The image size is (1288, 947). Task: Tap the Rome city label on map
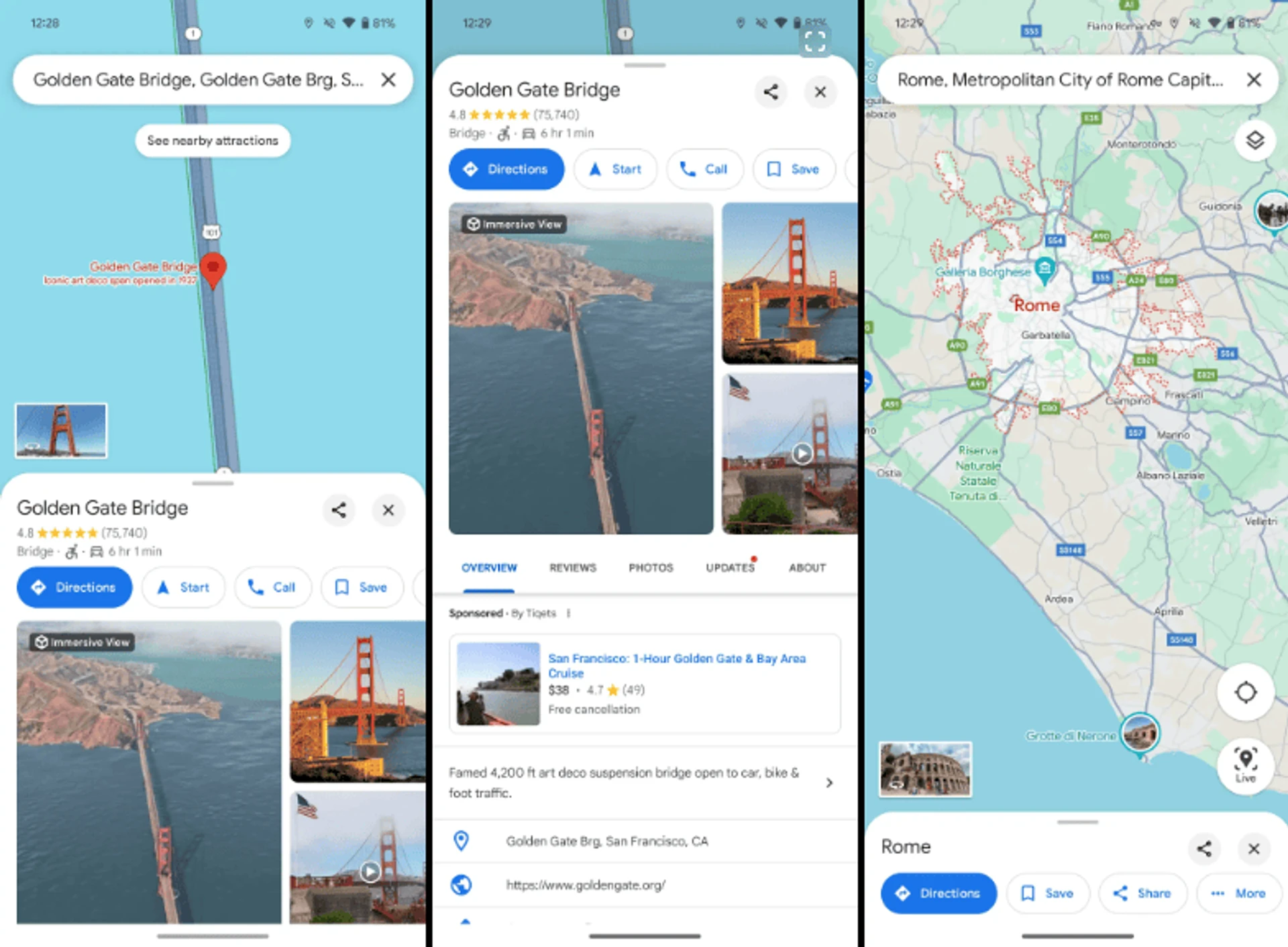coord(1036,305)
